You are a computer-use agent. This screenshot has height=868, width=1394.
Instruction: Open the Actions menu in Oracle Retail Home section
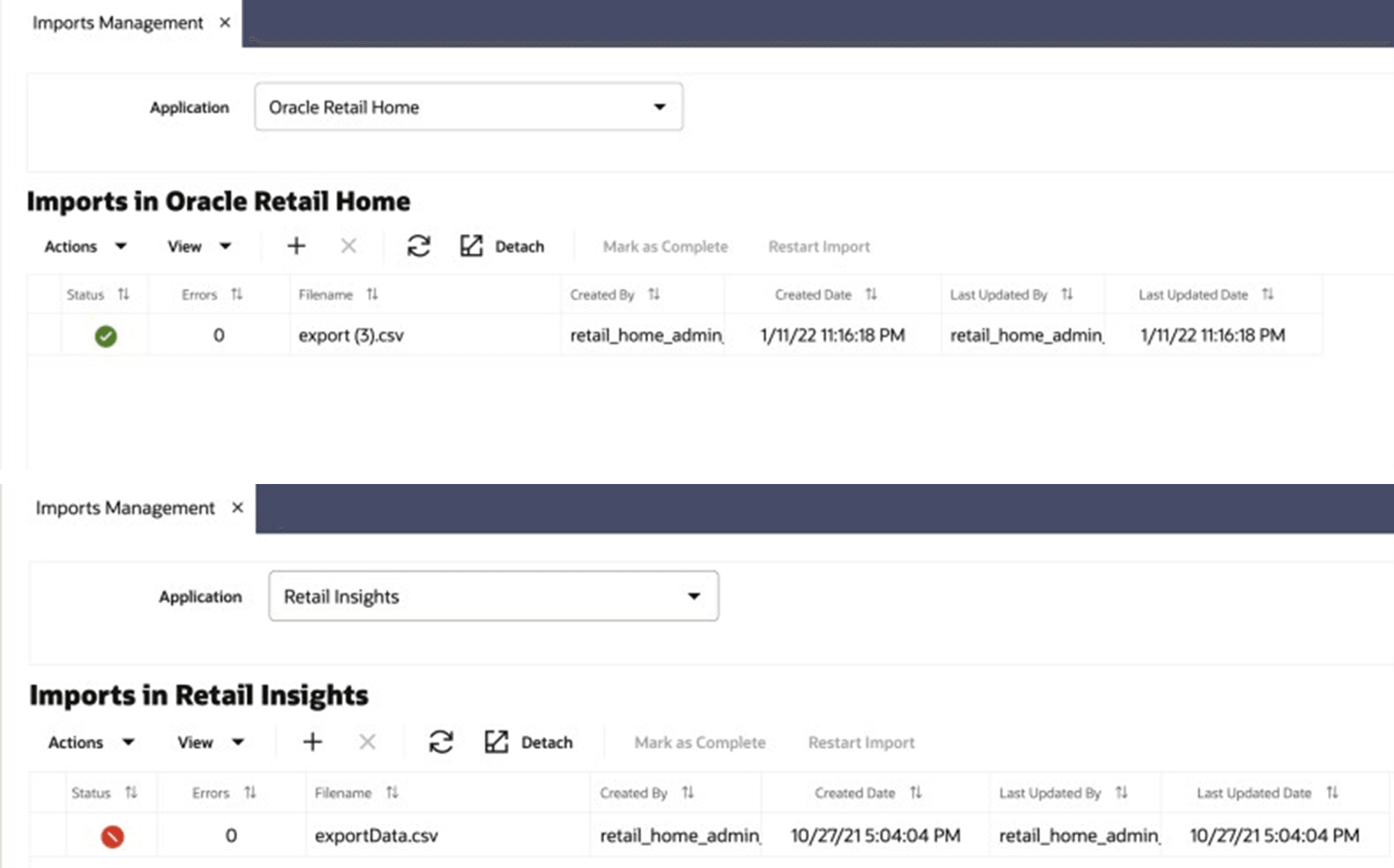click(85, 246)
